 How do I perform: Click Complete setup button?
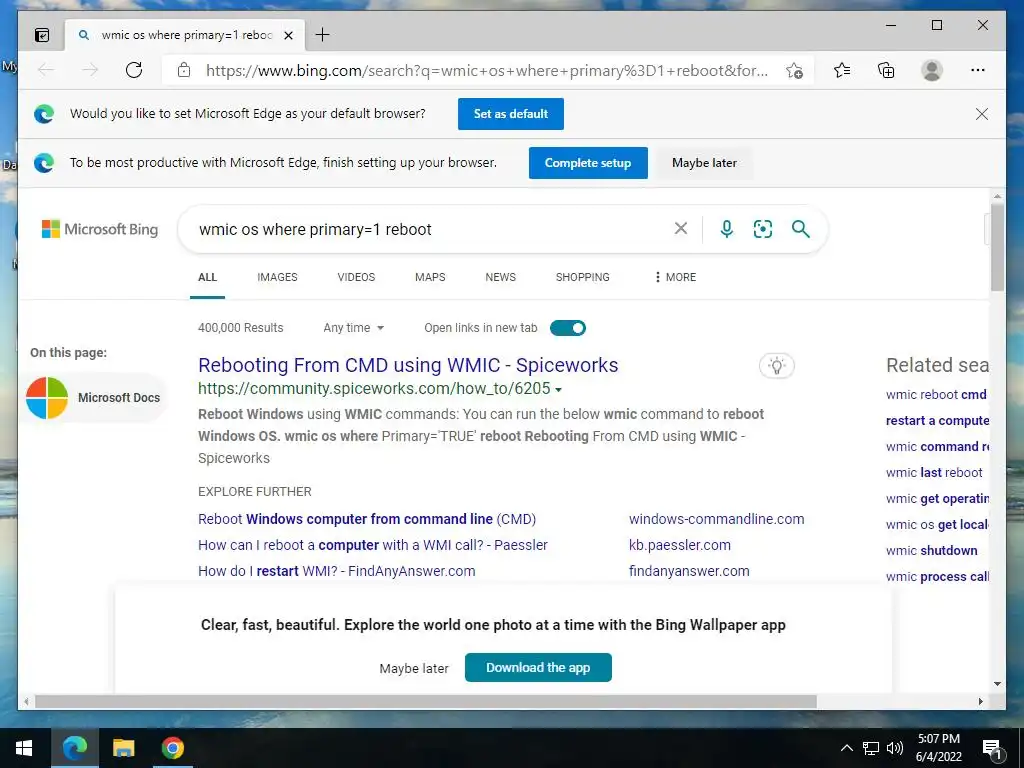(588, 163)
